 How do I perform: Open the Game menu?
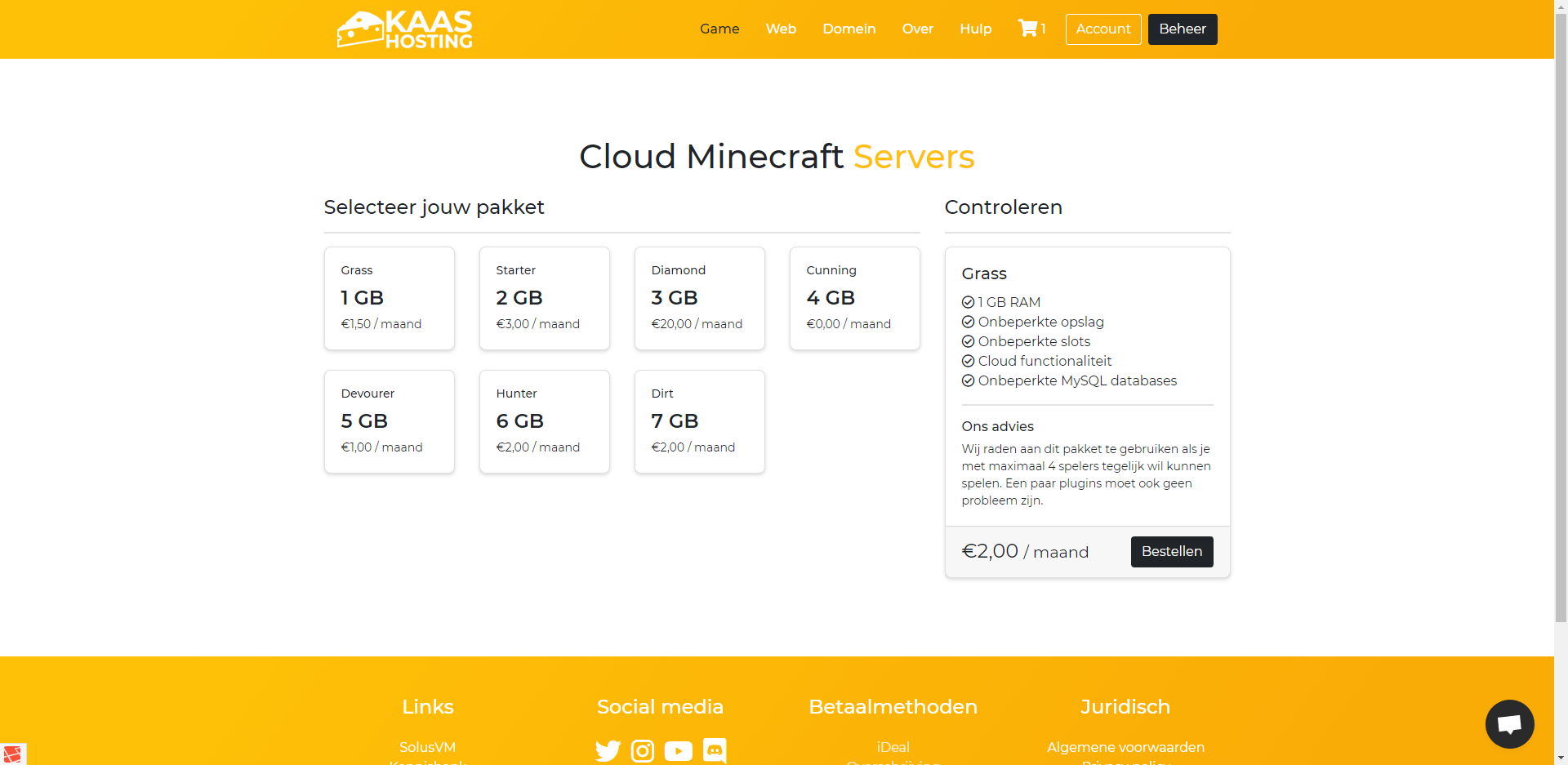(x=719, y=29)
